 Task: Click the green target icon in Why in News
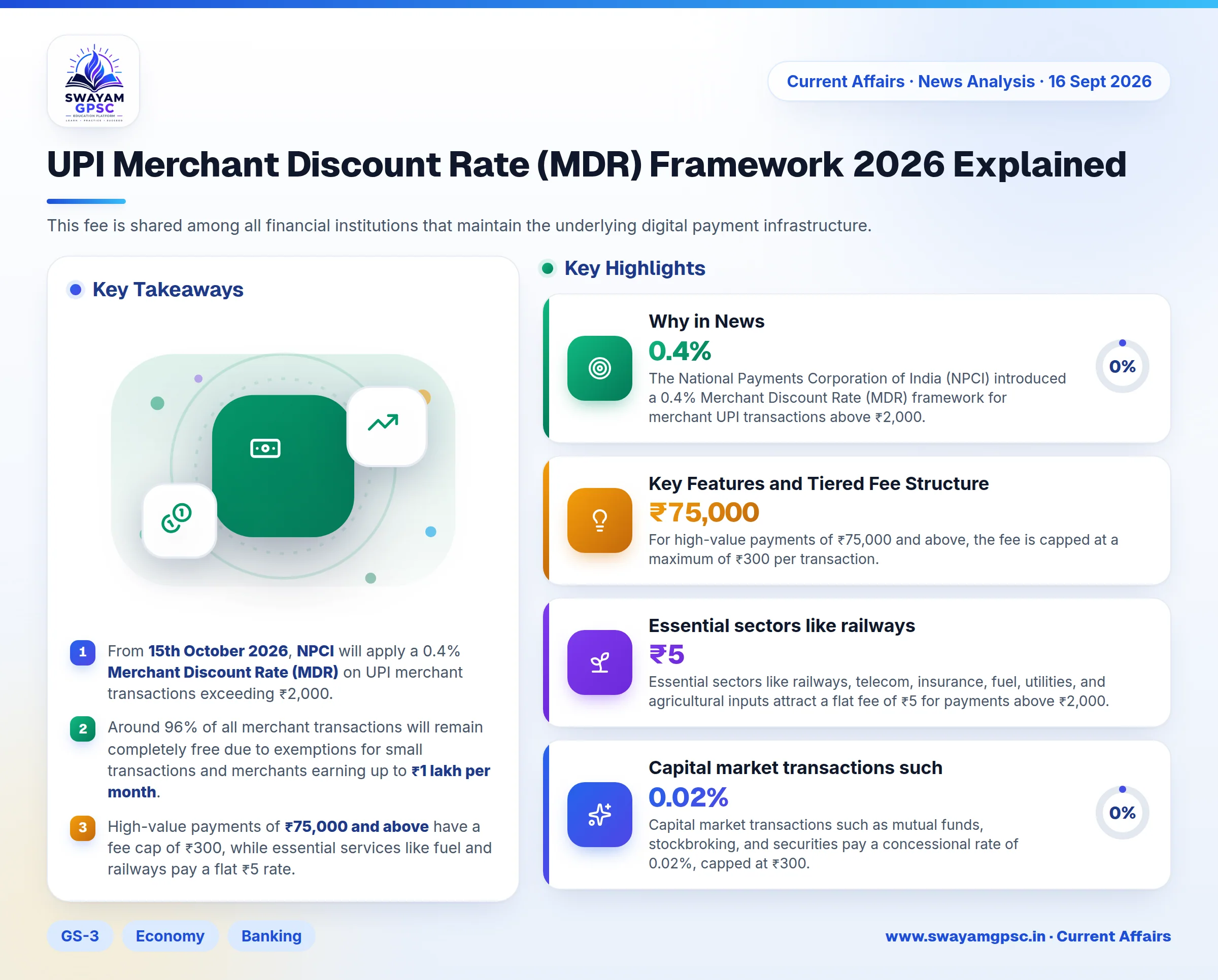pyautogui.click(x=599, y=368)
